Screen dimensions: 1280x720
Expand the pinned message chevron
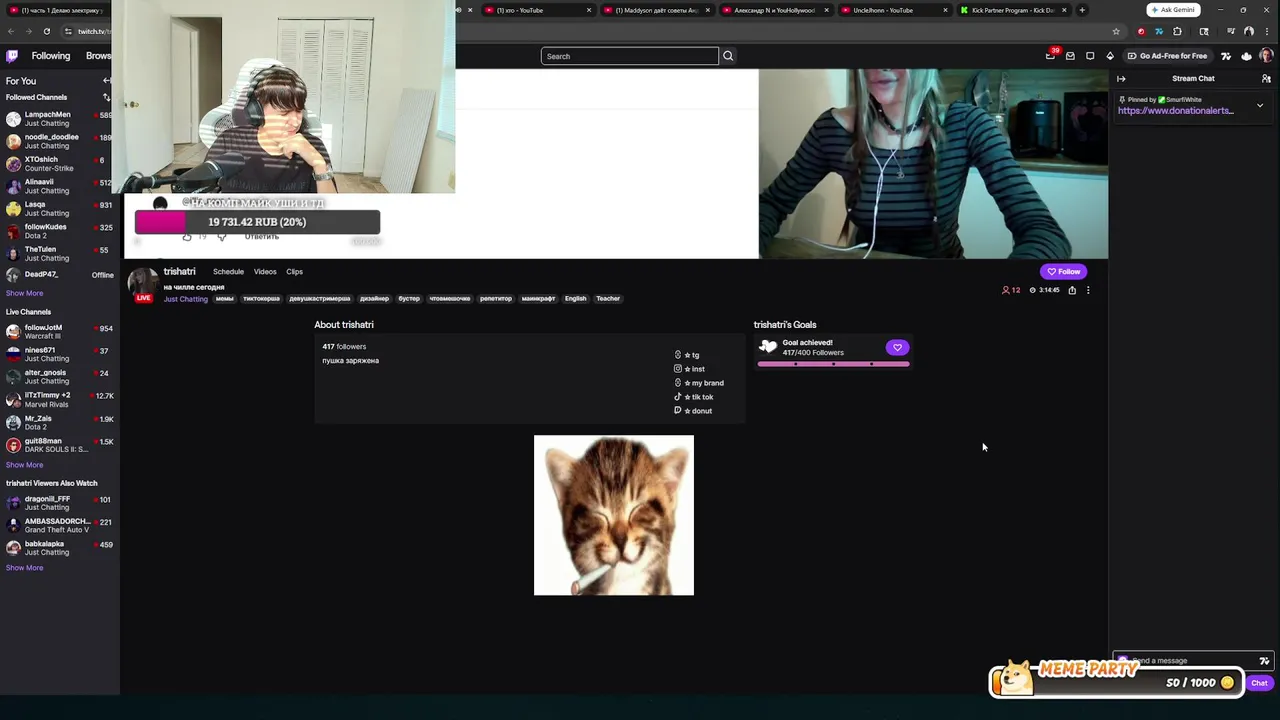coord(1260,105)
